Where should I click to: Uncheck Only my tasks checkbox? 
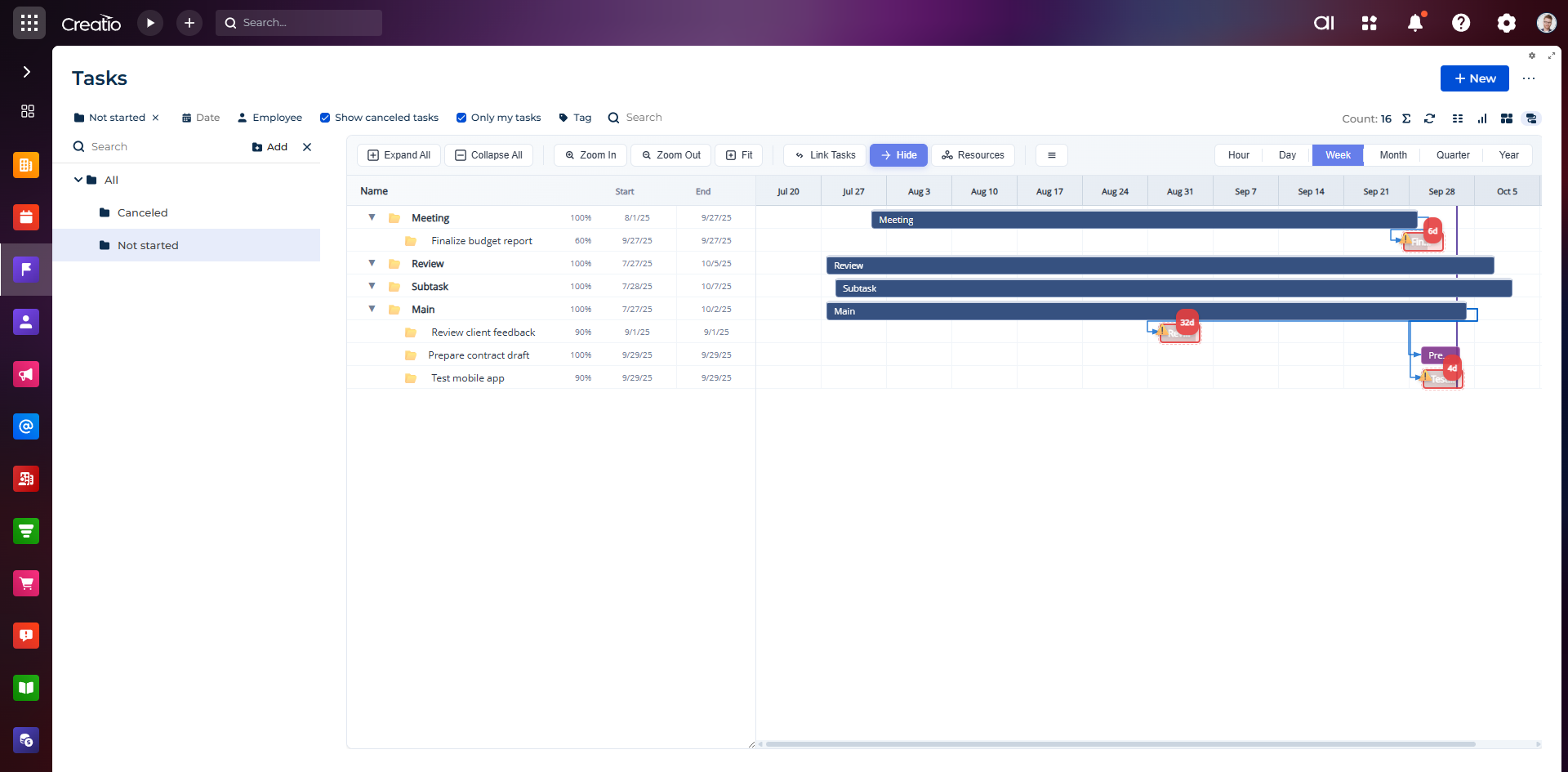click(461, 118)
